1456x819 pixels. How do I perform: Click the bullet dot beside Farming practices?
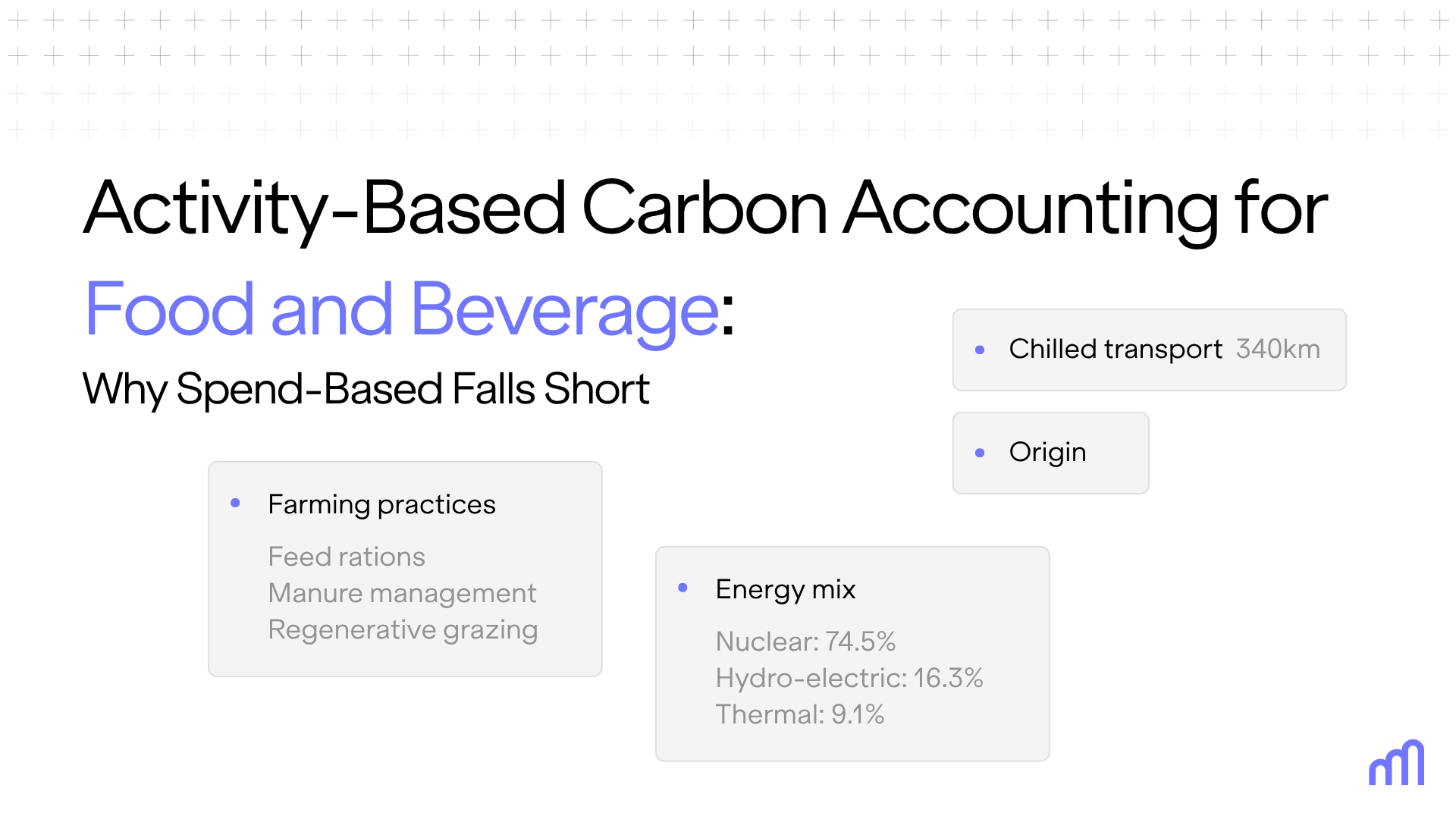(235, 503)
